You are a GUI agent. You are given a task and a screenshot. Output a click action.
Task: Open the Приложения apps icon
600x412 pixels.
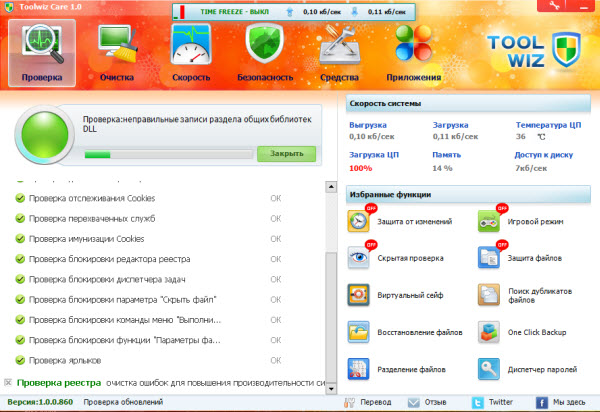414,43
